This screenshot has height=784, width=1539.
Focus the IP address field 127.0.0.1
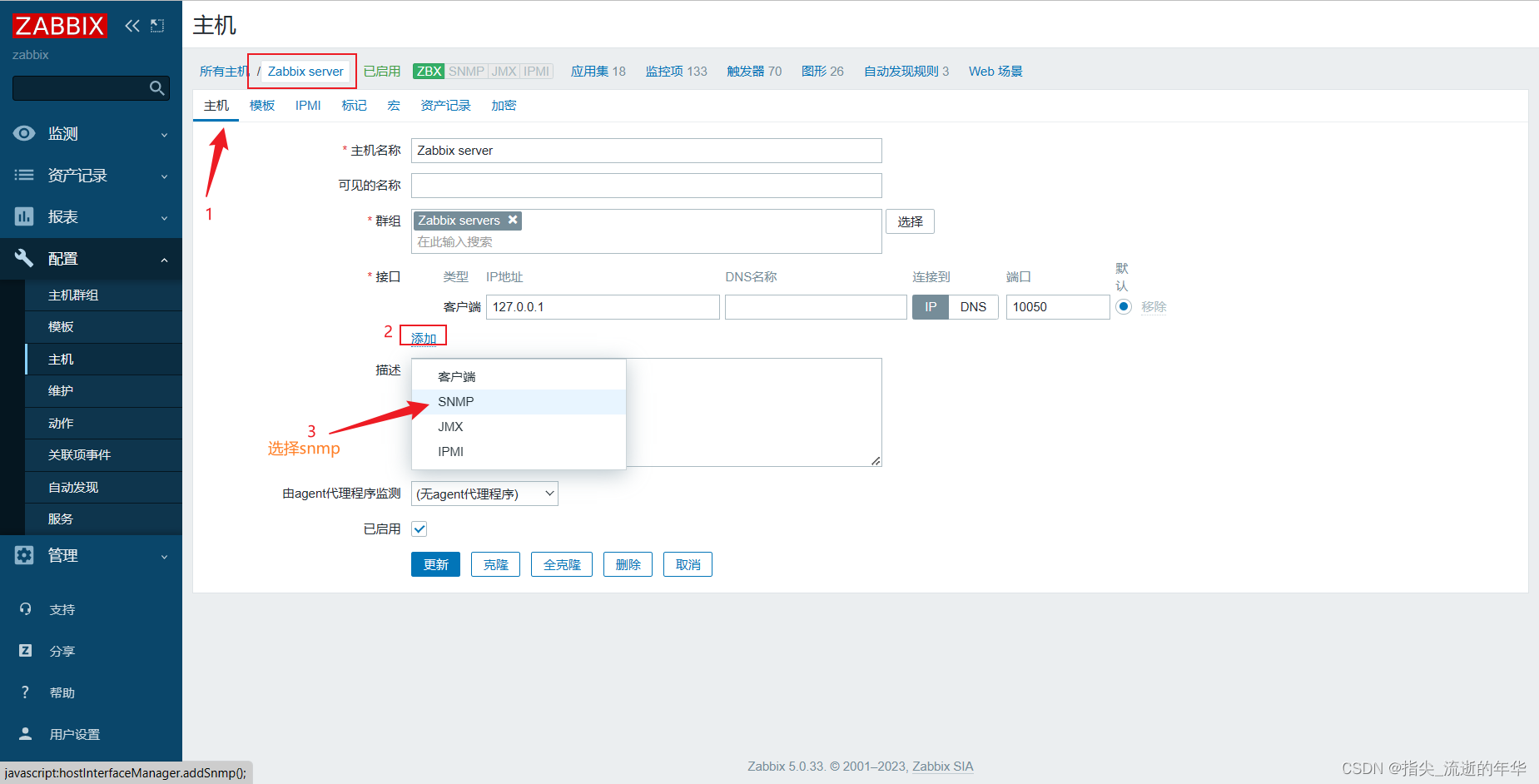coord(603,307)
